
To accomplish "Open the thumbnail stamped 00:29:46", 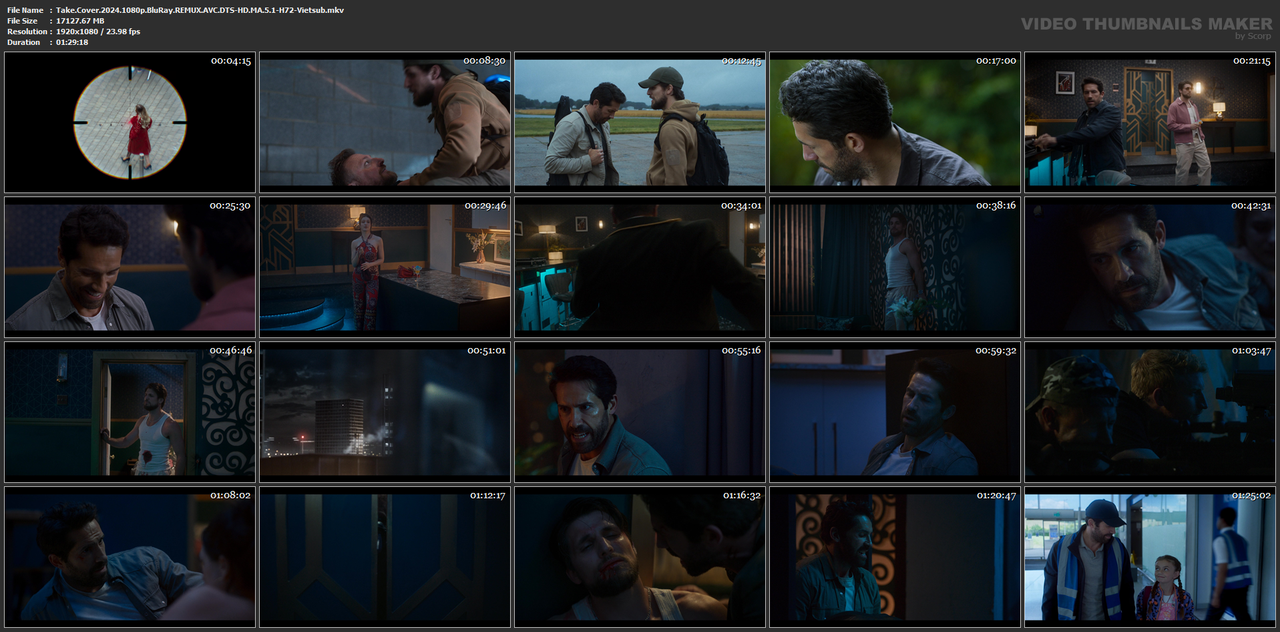I will click(x=385, y=266).
